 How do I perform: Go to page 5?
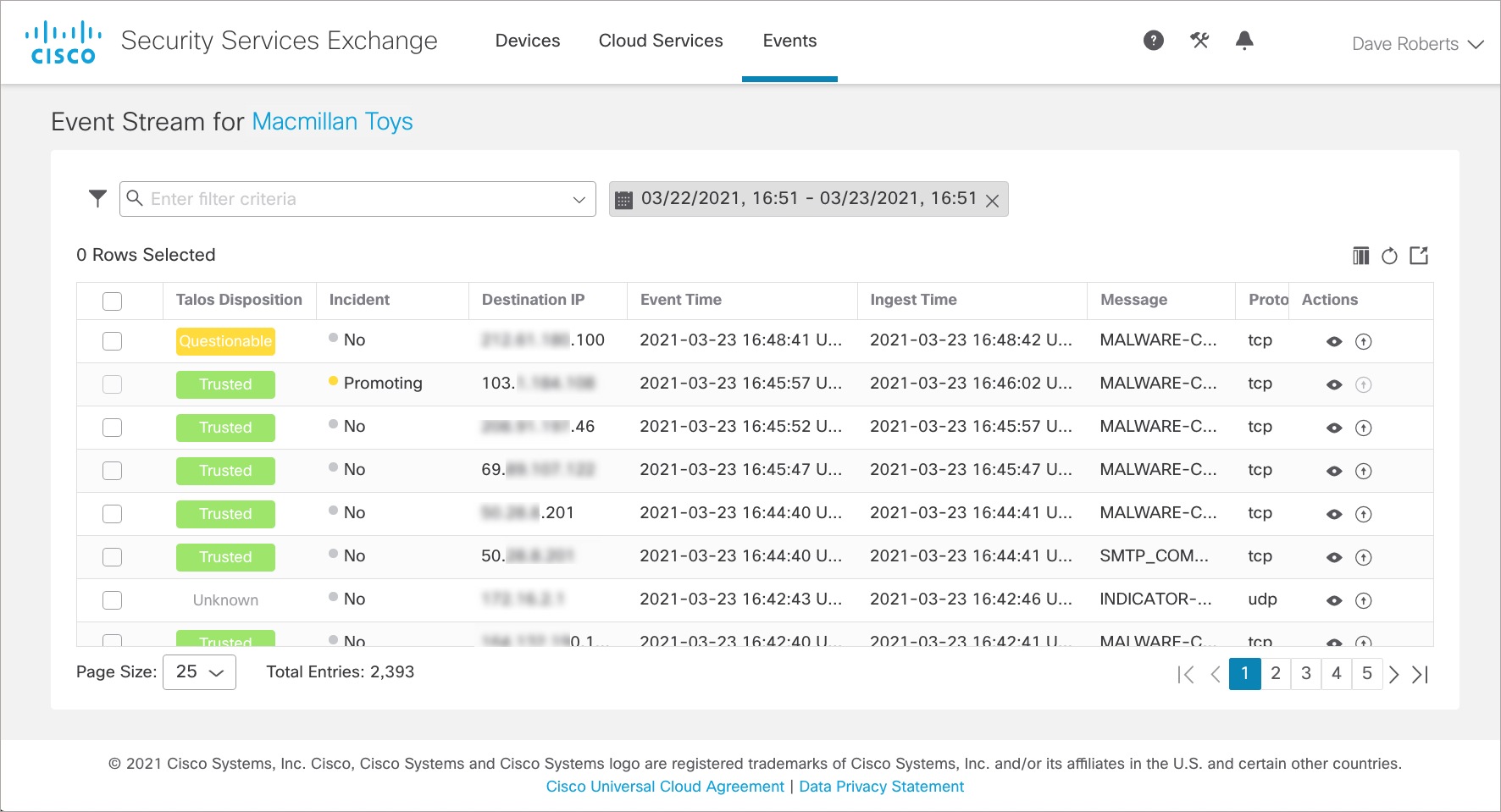click(x=1367, y=674)
